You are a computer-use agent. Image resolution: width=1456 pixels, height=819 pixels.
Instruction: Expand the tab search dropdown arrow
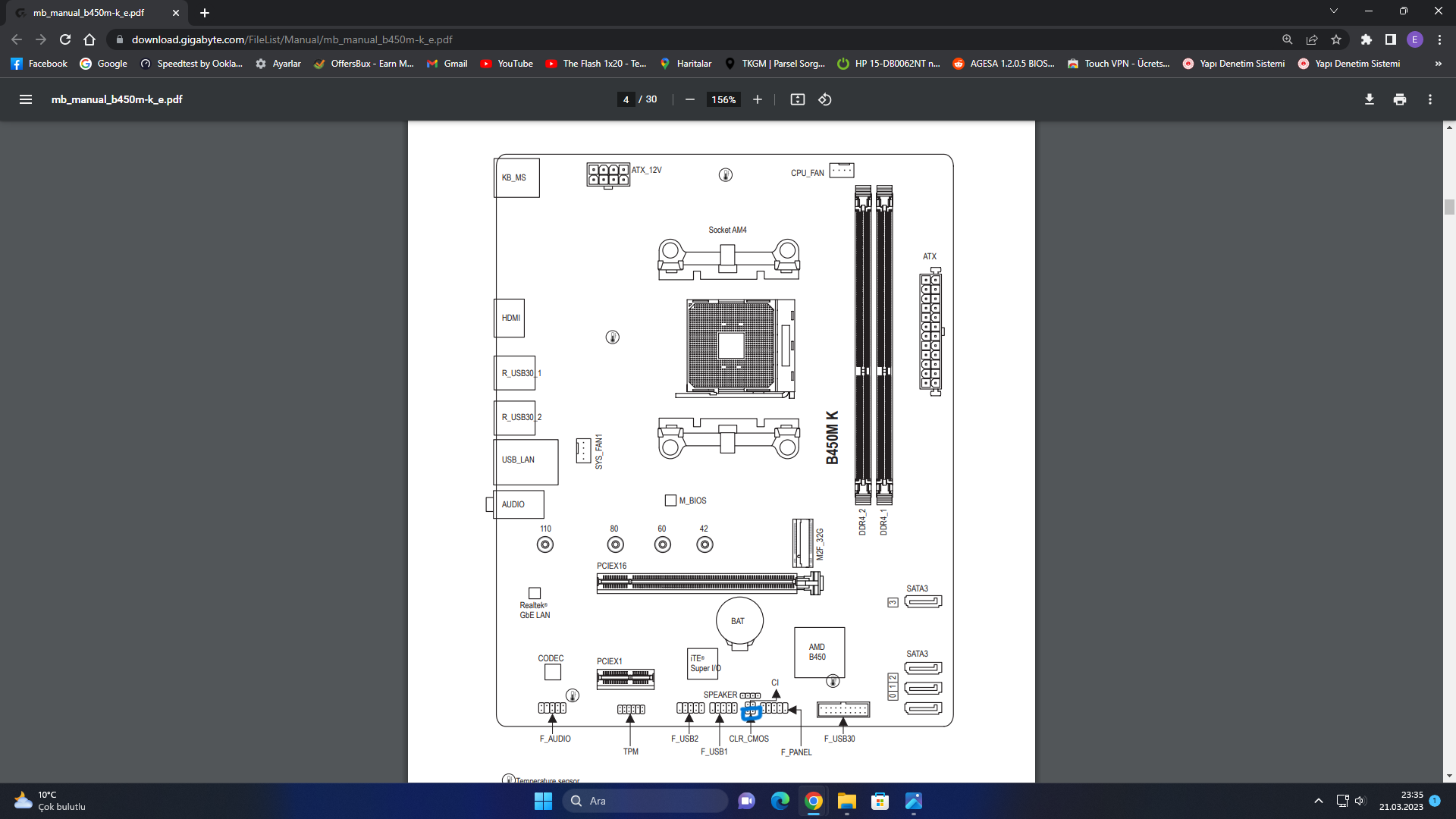coord(1334,11)
